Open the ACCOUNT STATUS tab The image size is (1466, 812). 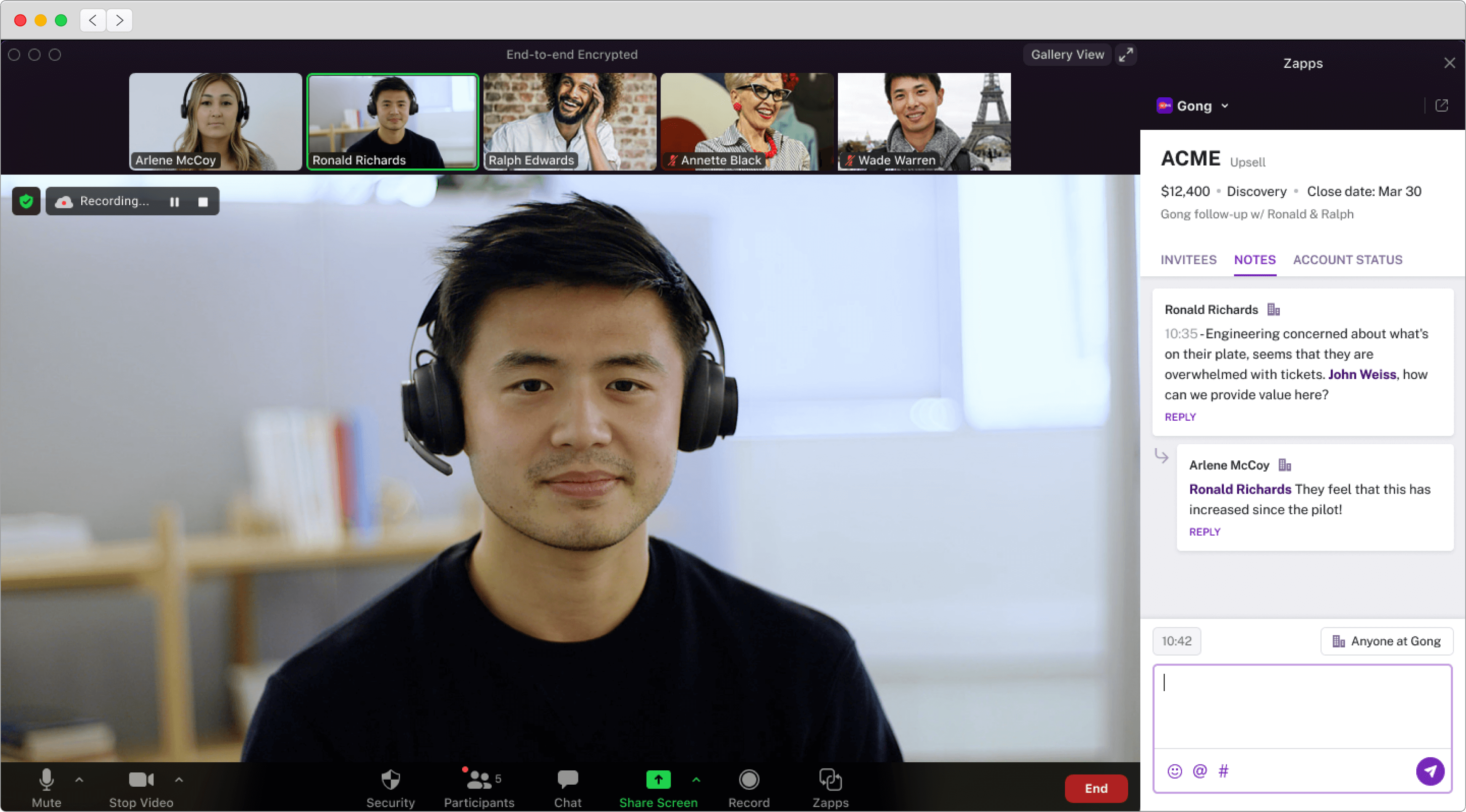coord(1348,259)
